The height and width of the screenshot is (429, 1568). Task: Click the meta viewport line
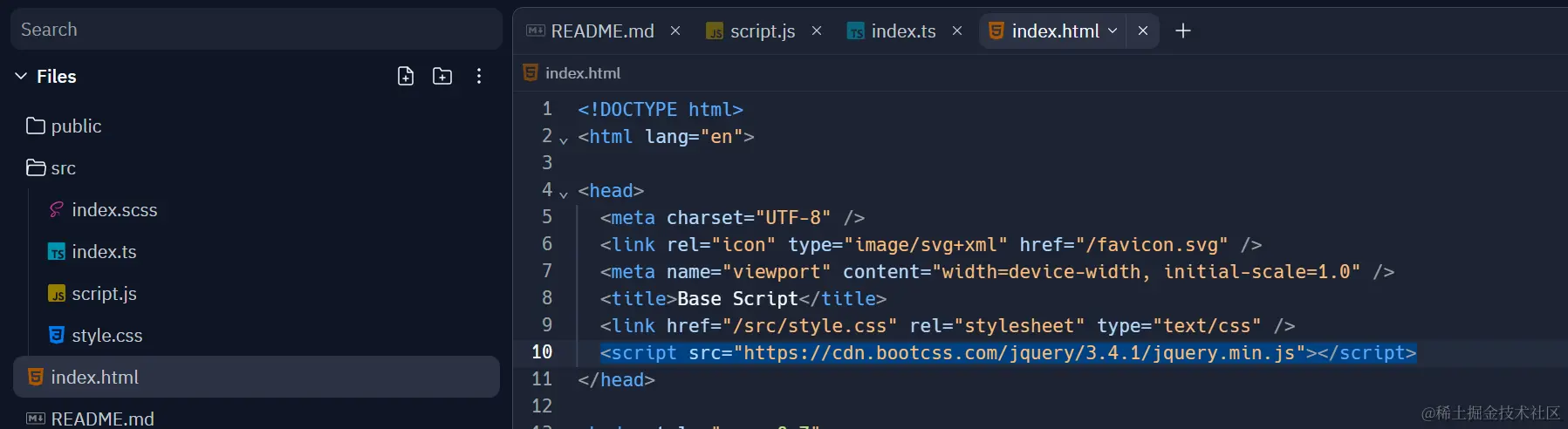pyautogui.click(x=997, y=272)
